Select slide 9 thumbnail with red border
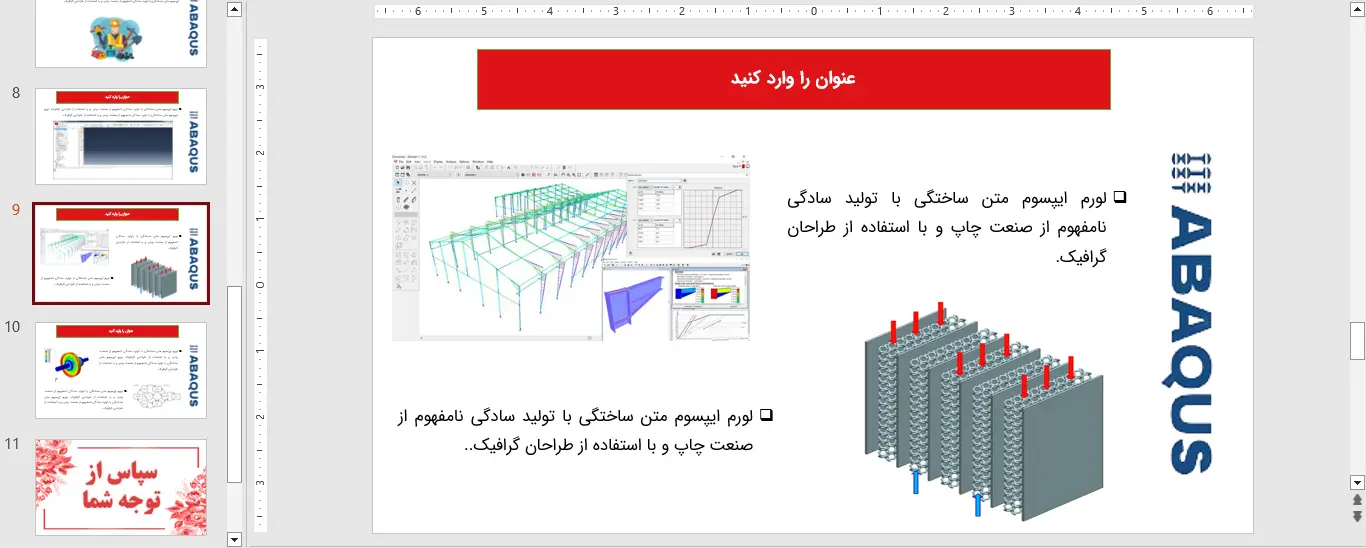Viewport: 1366px width, 548px height. pos(121,253)
